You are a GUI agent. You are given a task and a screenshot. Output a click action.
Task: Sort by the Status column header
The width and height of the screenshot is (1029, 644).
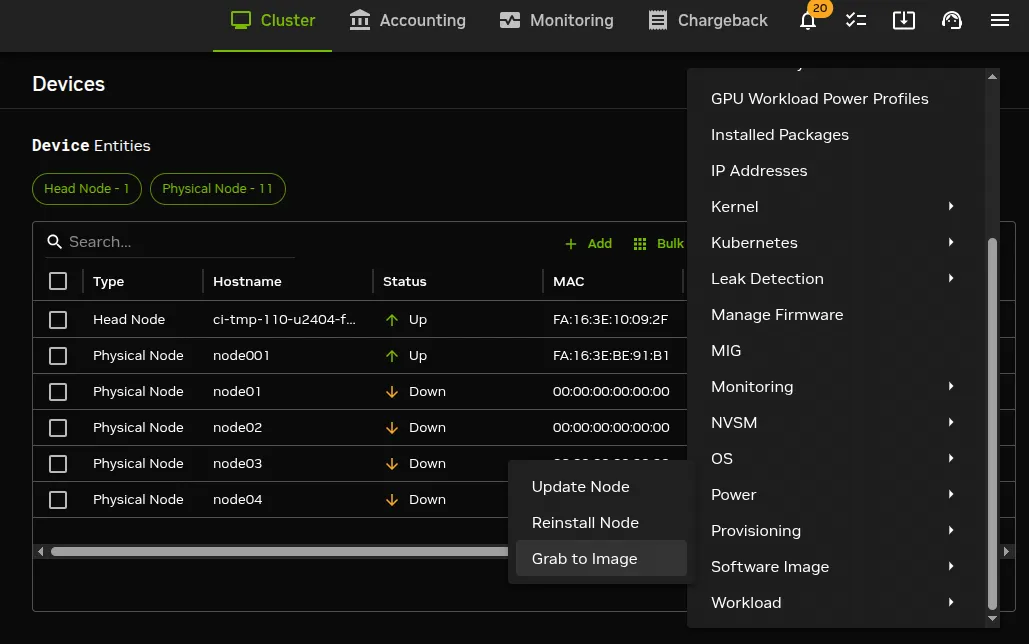pyautogui.click(x=404, y=282)
